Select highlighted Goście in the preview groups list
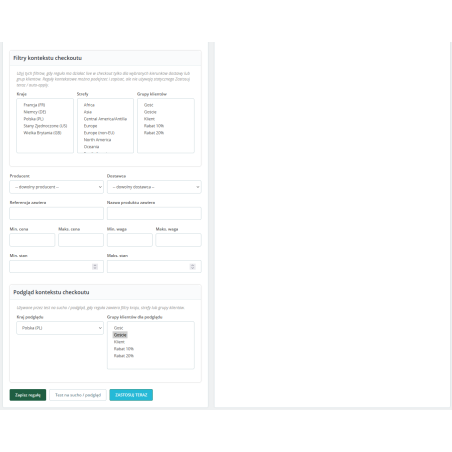This screenshot has width=452, height=452. point(120,335)
